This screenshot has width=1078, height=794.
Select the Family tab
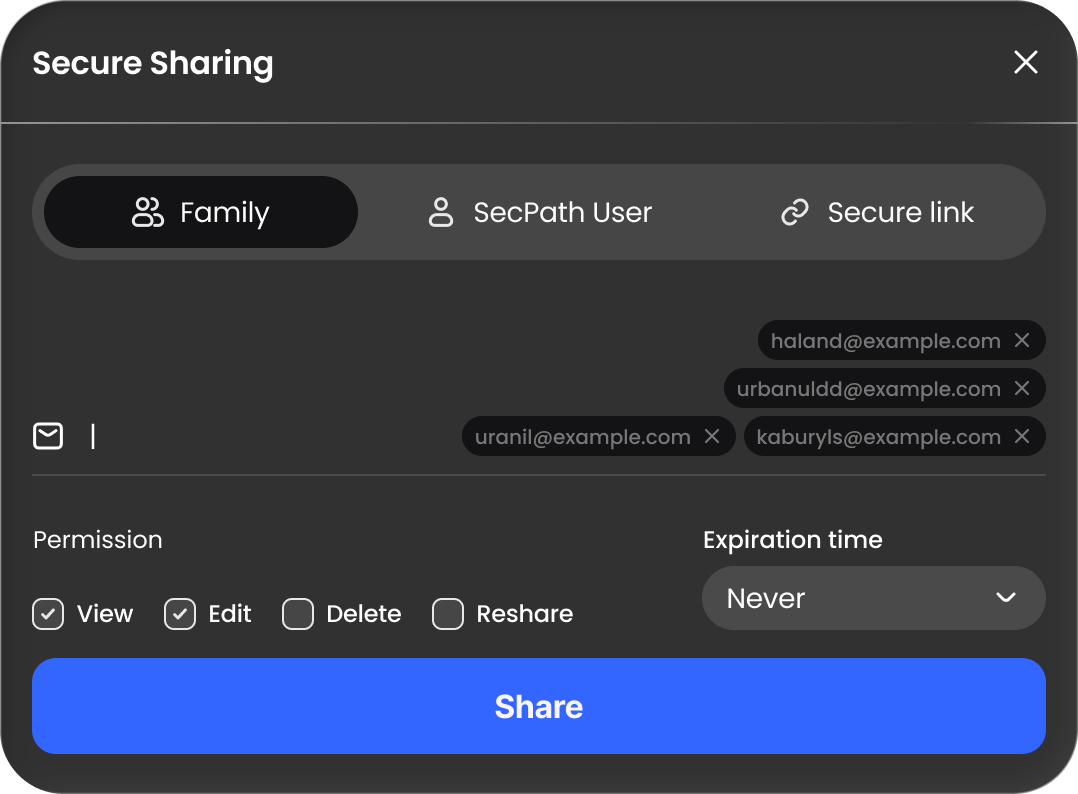[x=201, y=212]
